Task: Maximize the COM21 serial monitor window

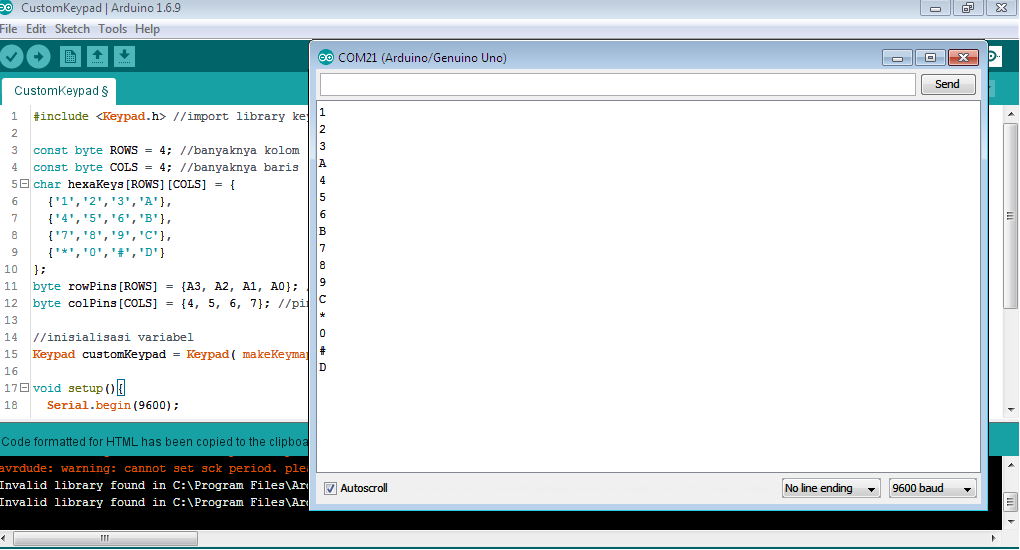Action: pyautogui.click(x=930, y=58)
